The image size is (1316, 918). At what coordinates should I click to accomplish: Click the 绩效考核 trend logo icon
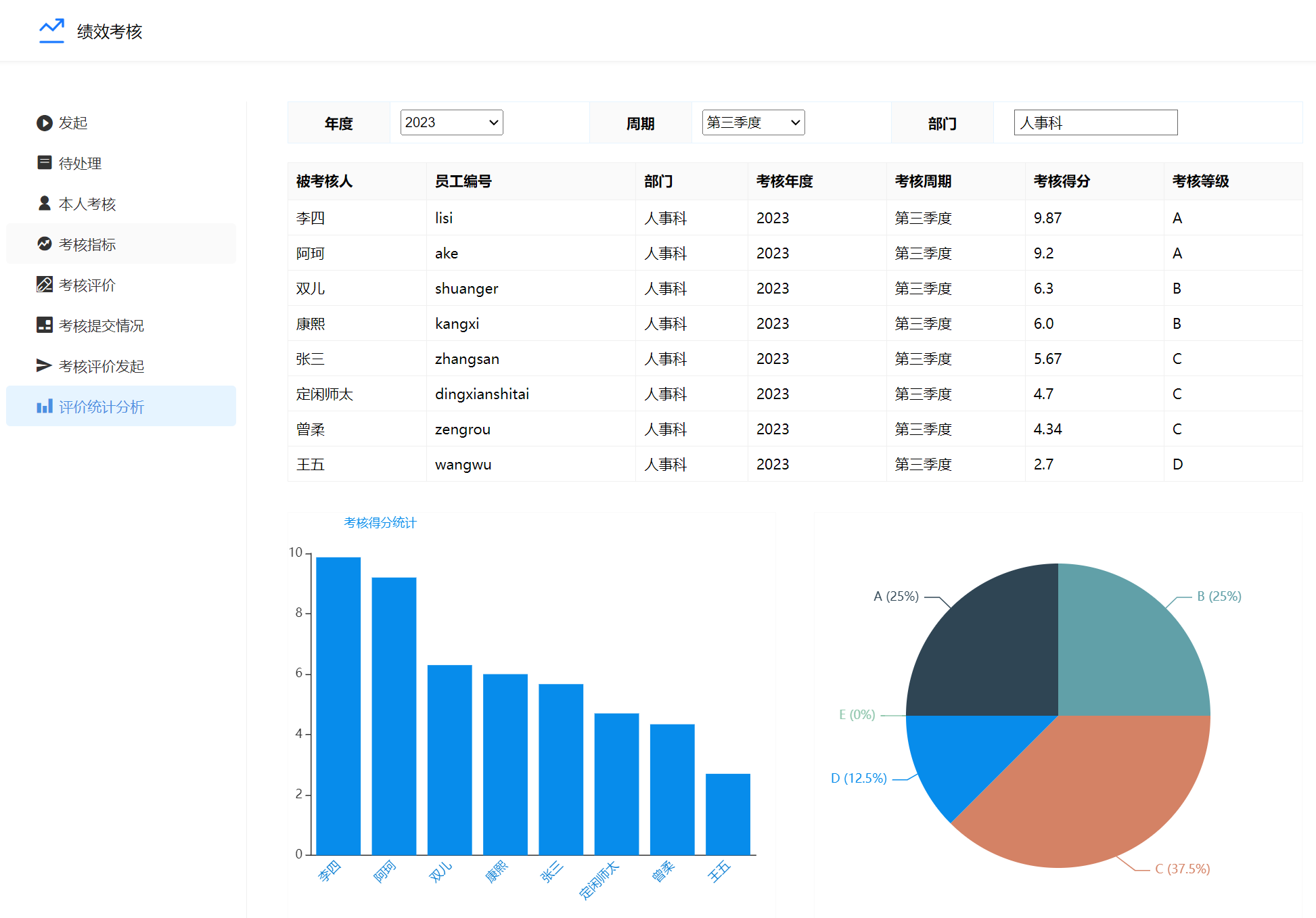click(51, 30)
